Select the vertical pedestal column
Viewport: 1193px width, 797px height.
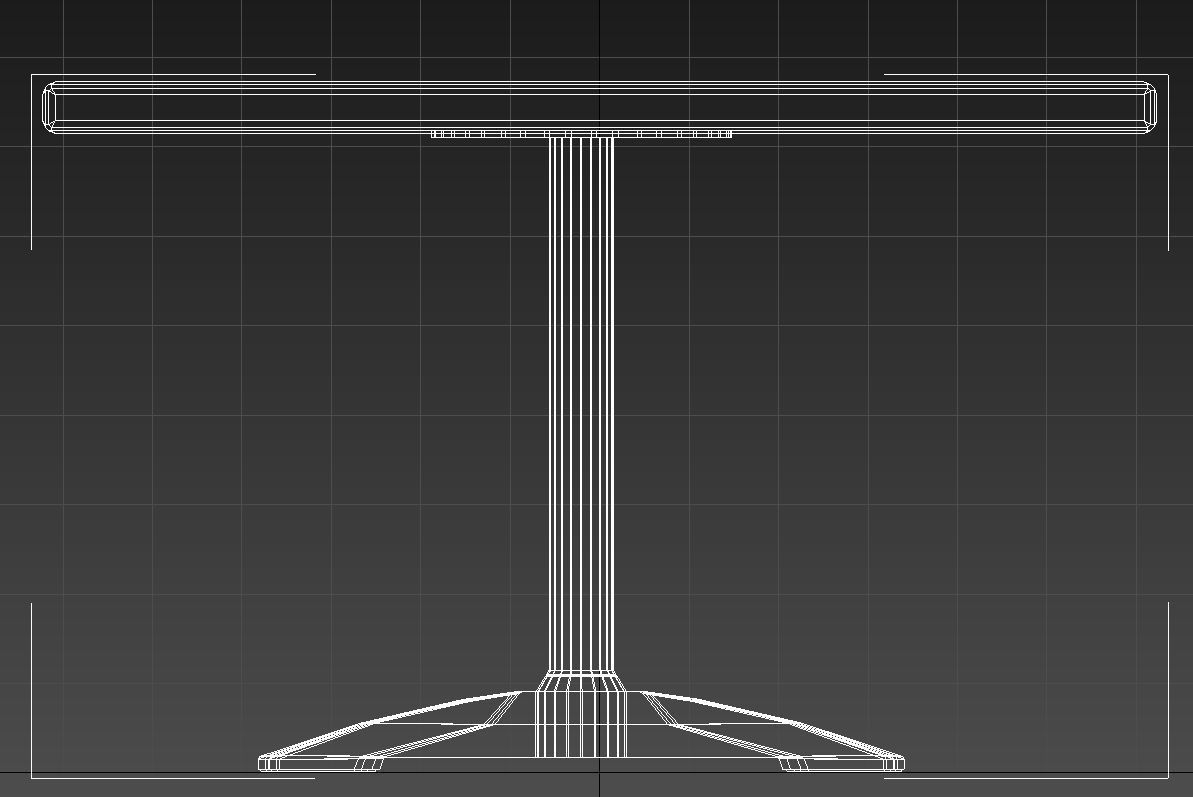pyautogui.click(x=581, y=403)
